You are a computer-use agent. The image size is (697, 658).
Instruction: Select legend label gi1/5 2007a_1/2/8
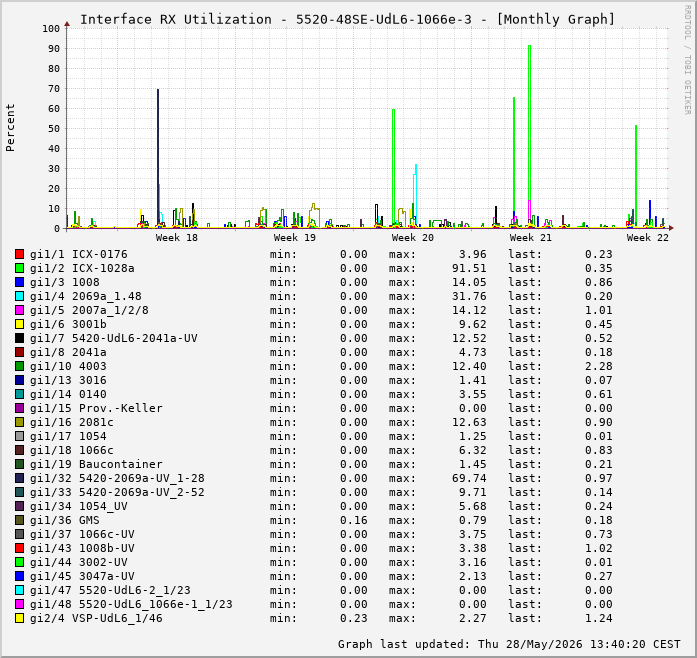pos(89,310)
